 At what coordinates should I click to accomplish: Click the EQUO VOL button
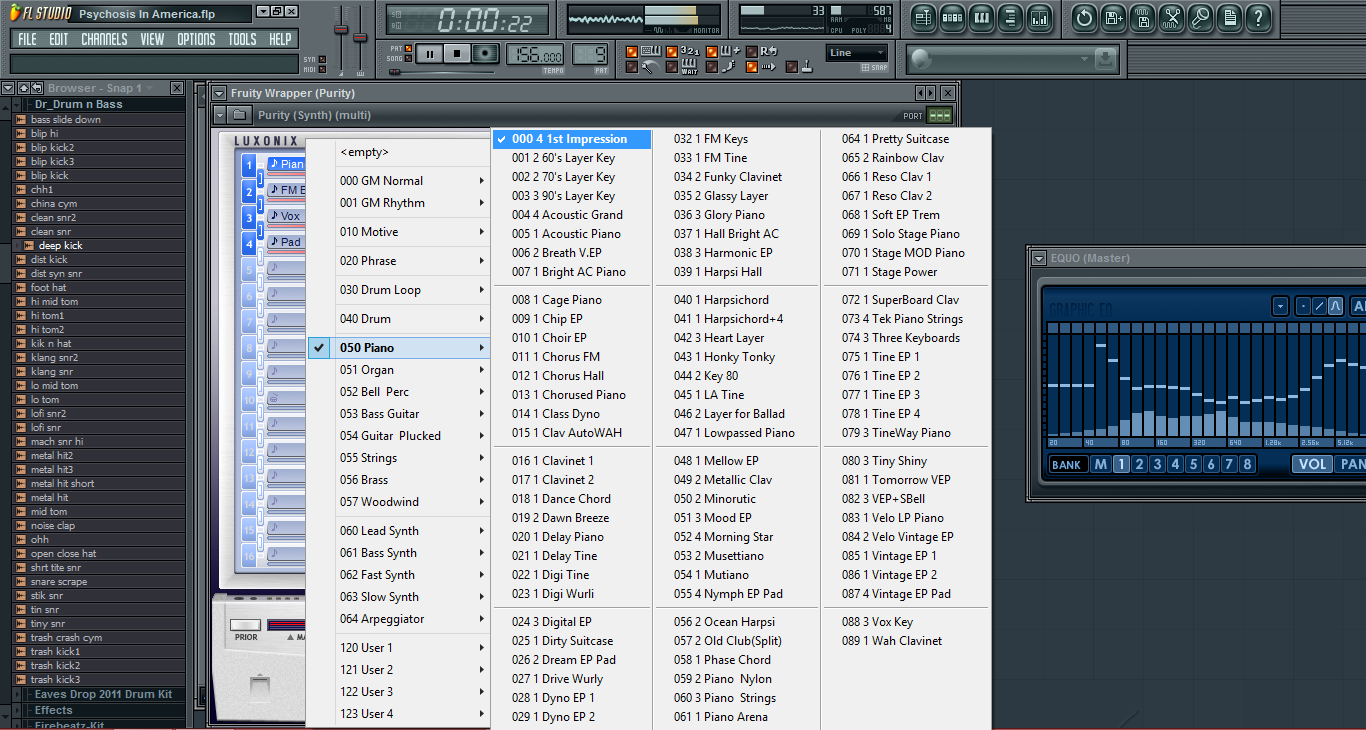(1312, 464)
